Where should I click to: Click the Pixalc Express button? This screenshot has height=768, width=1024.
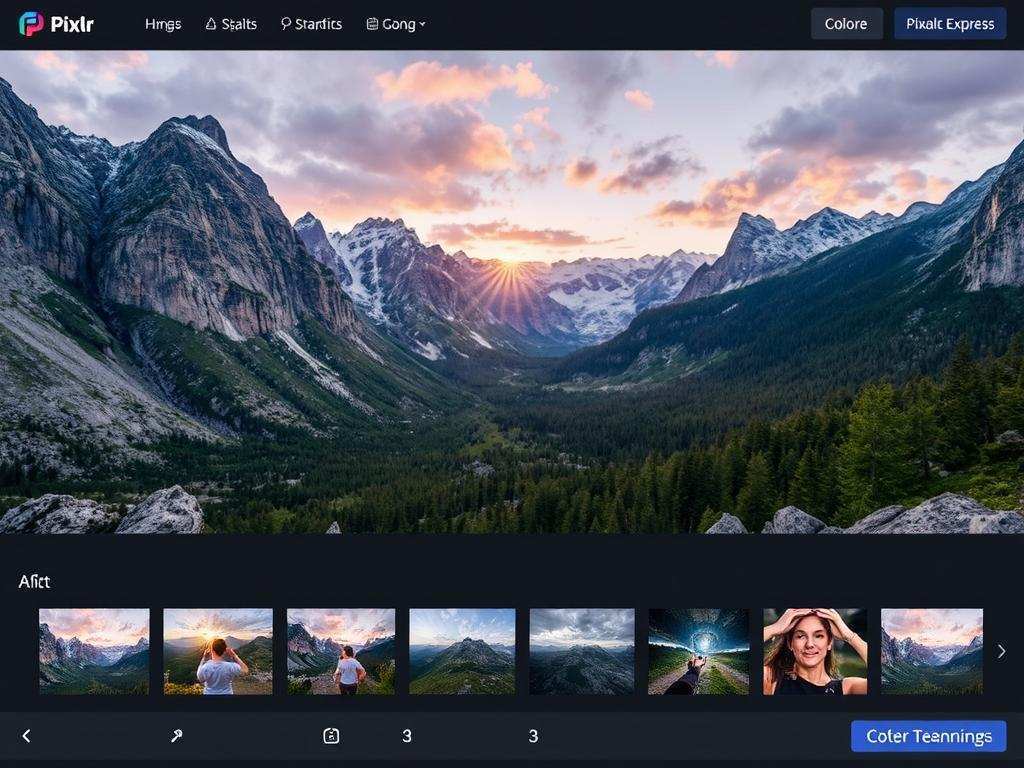coord(949,24)
